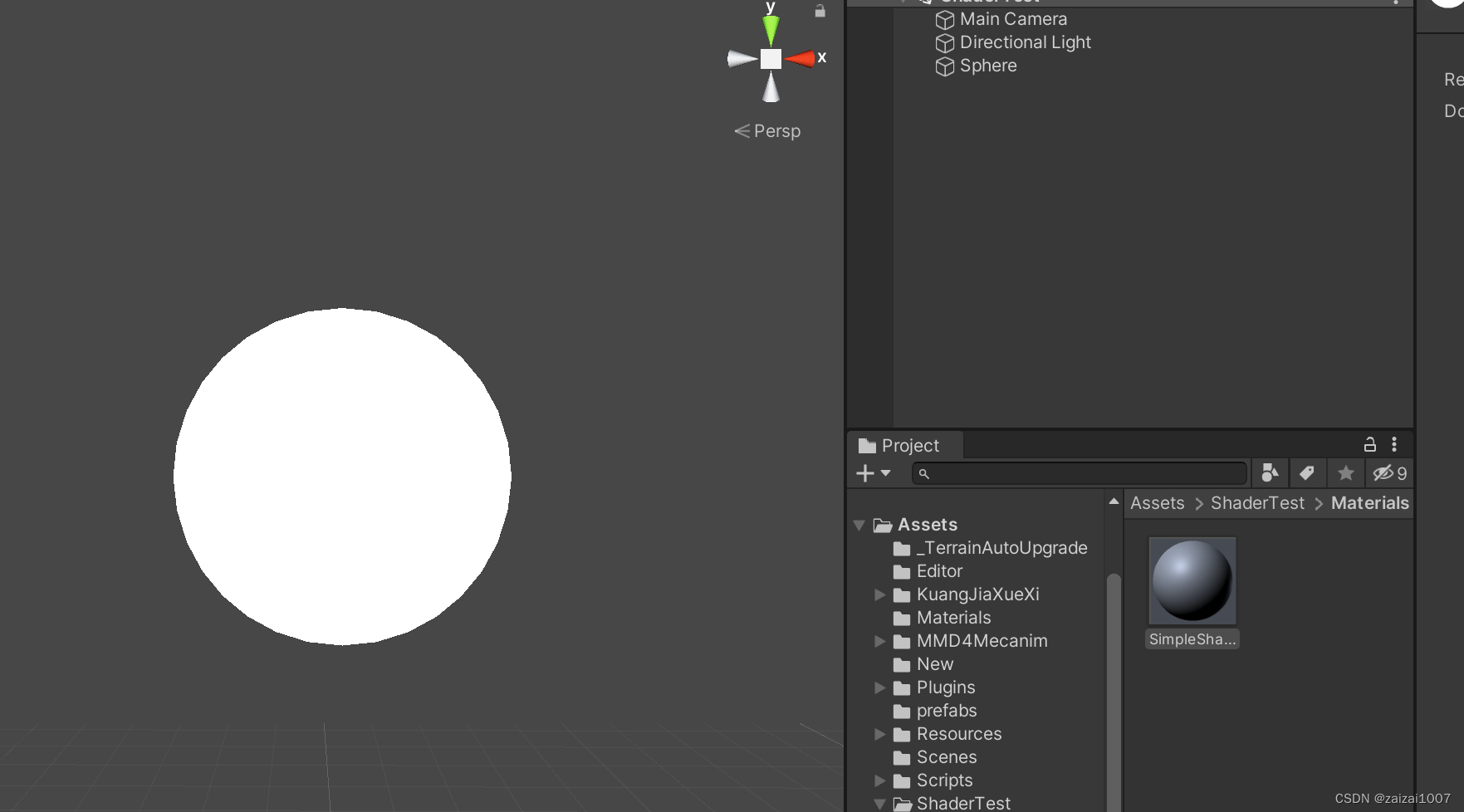1464x812 pixels.
Task: Click the Main Camera cube icon in the Hierarchy
Action: [x=945, y=20]
